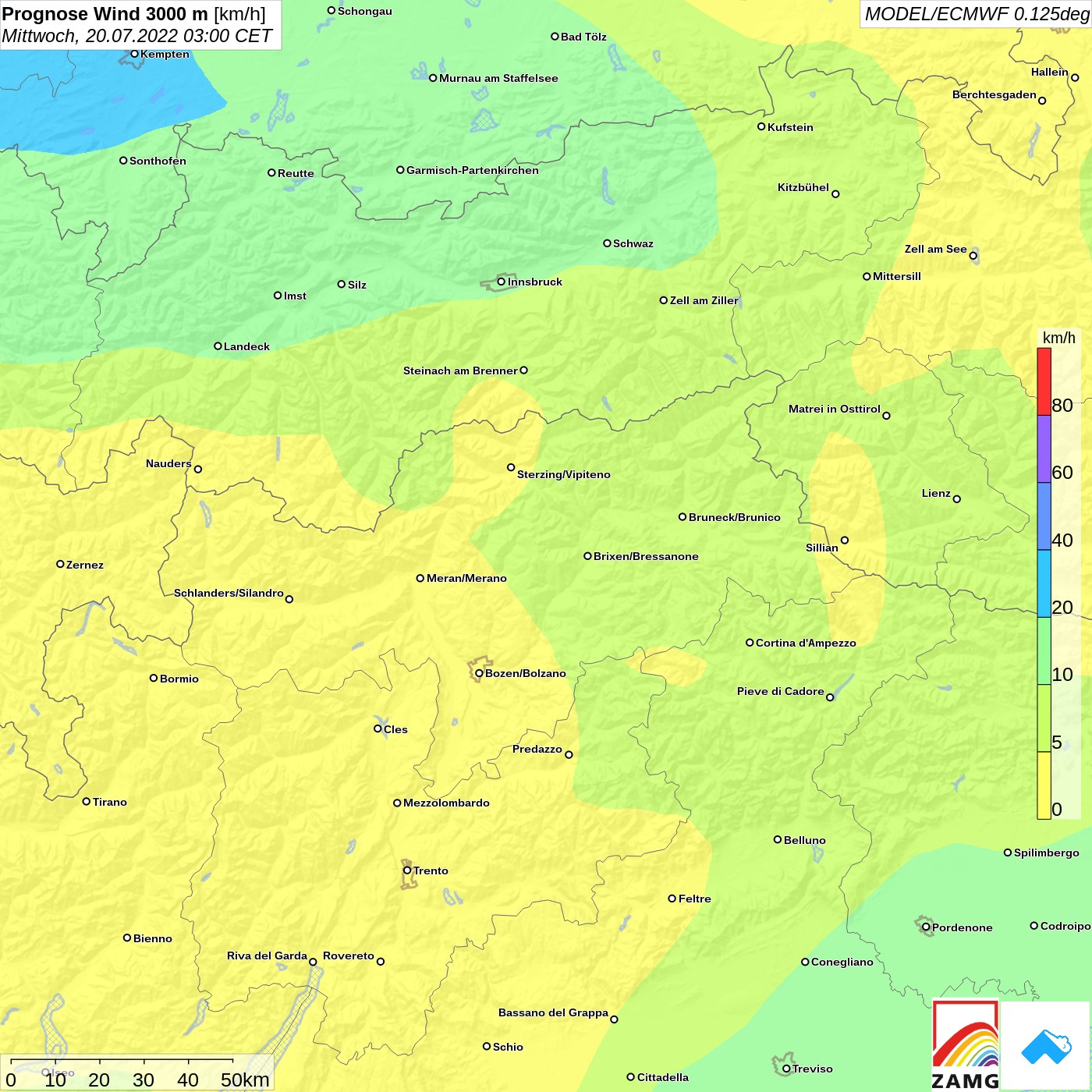Click the Reutte town label
The height and width of the screenshot is (1092, 1092).
tap(296, 173)
